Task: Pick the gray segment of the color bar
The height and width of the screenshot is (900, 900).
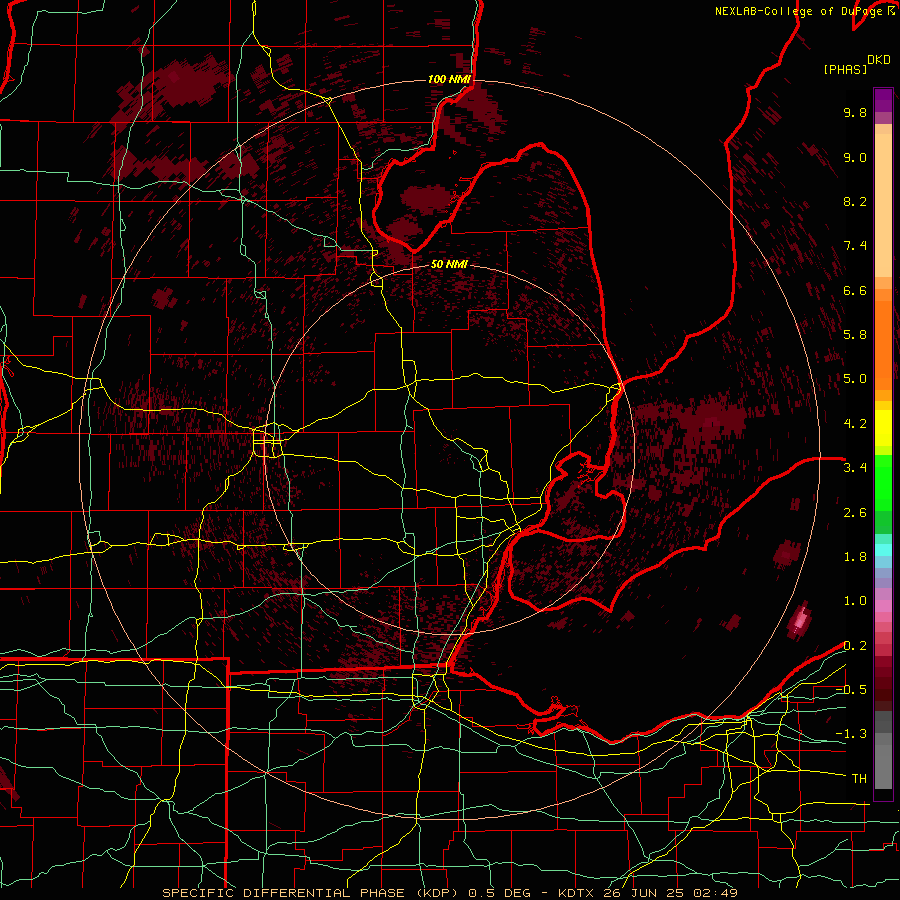Action: (883, 752)
